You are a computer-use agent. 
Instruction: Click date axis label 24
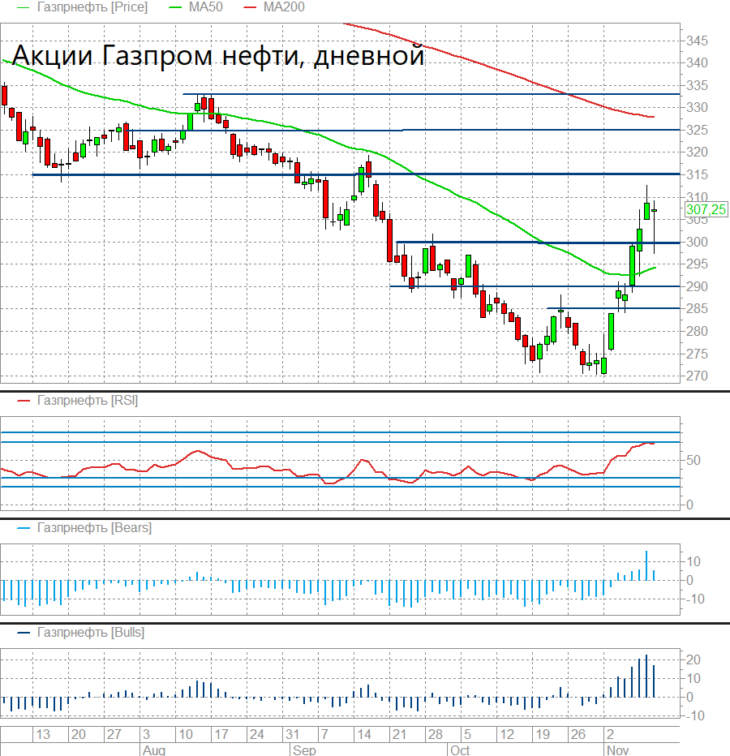pyautogui.click(x=257, y=735)
